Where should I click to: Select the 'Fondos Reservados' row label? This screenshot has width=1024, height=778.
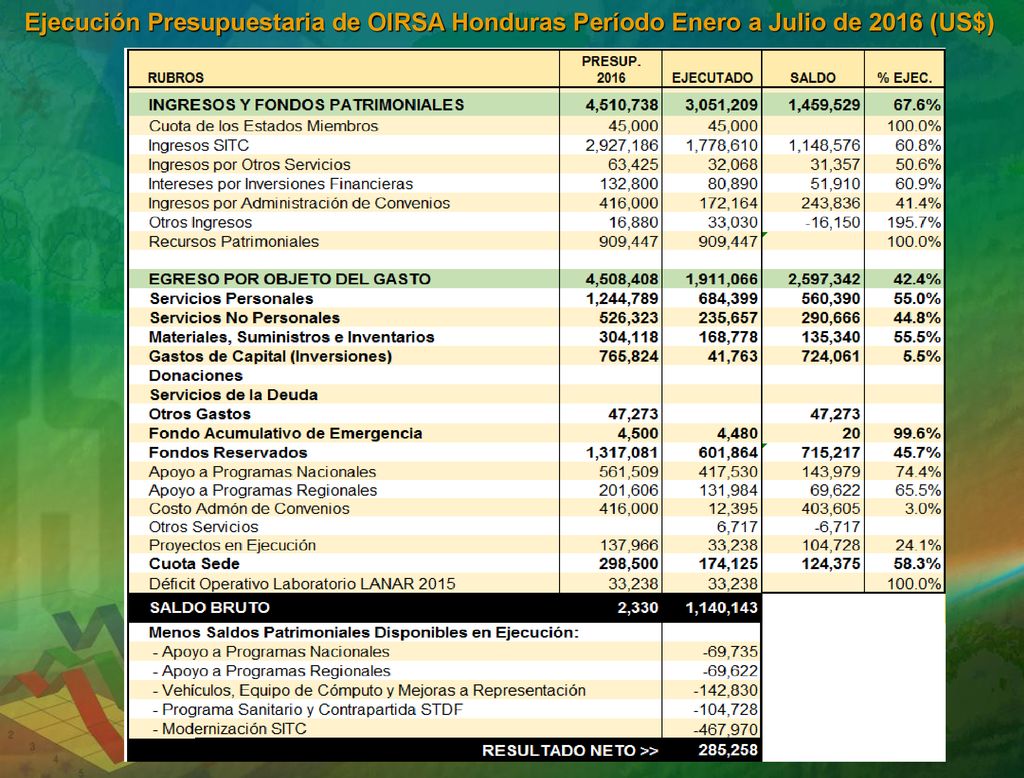228,453
